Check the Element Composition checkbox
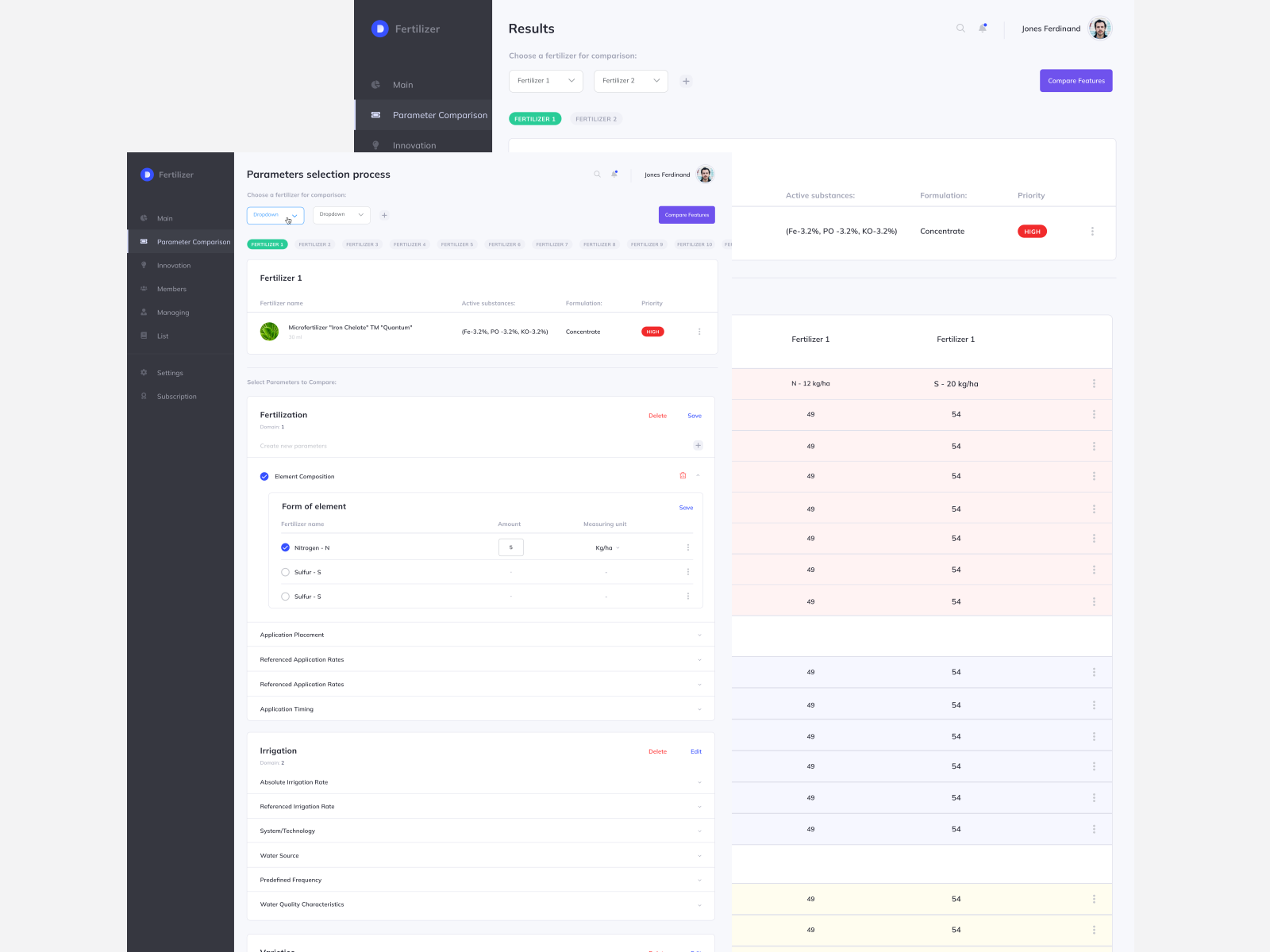This screenshot has width=1270, height=952. point(264,476)
